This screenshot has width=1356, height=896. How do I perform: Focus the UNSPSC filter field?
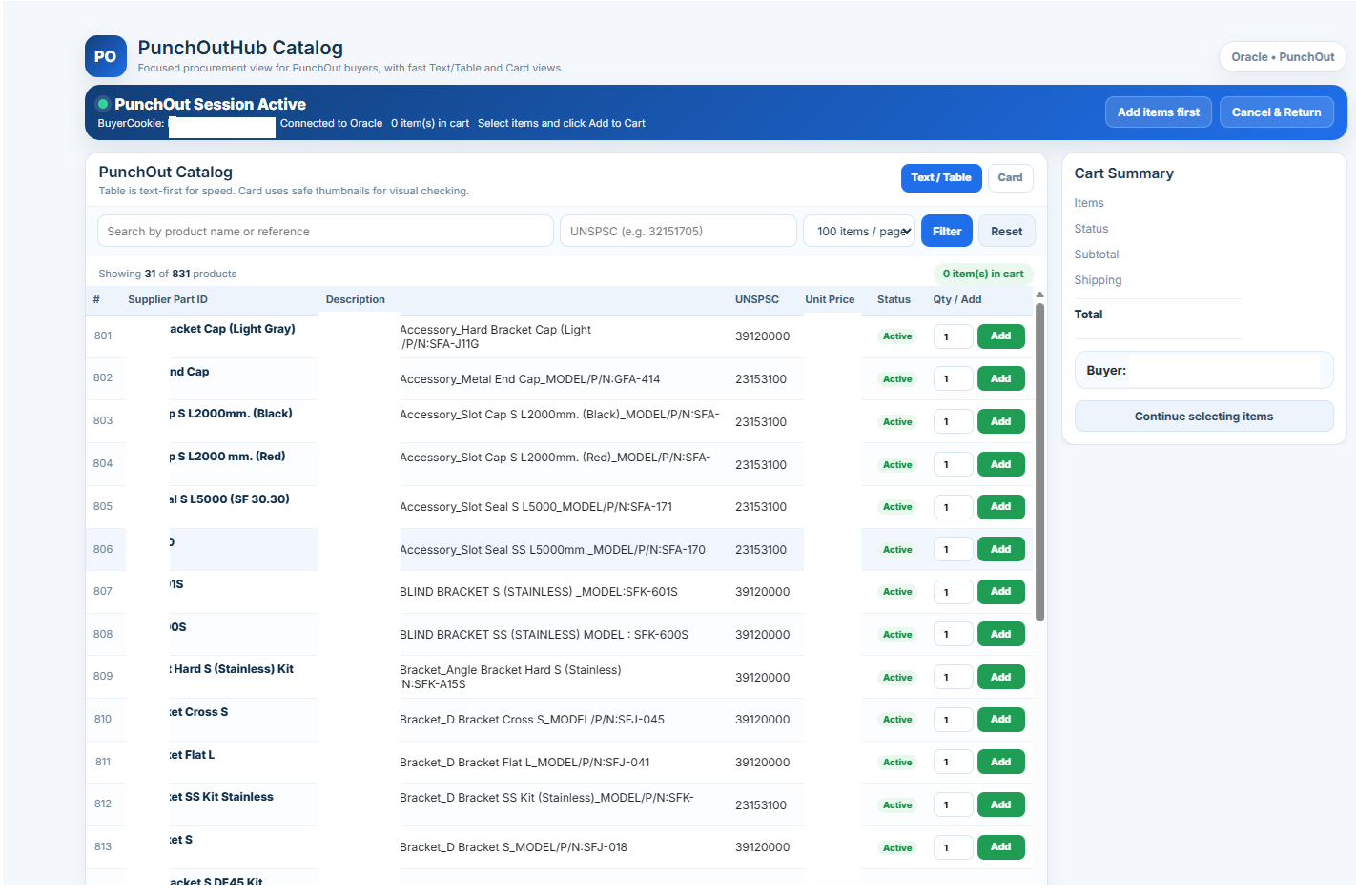tap(678, 231)
